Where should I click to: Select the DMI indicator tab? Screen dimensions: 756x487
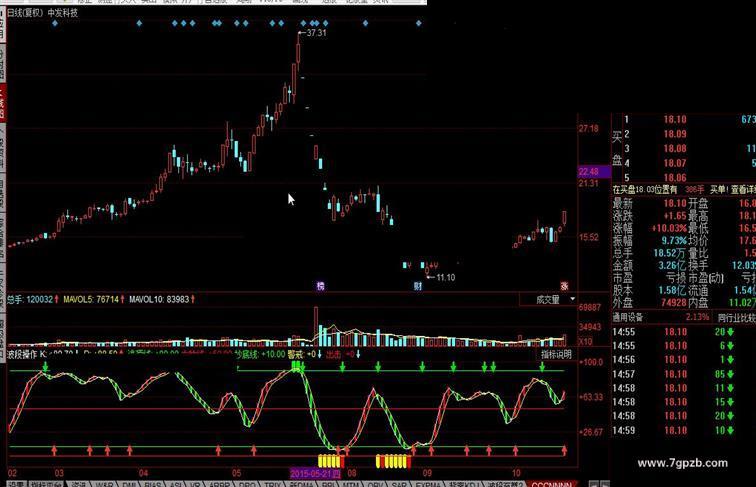coord(129,484)
